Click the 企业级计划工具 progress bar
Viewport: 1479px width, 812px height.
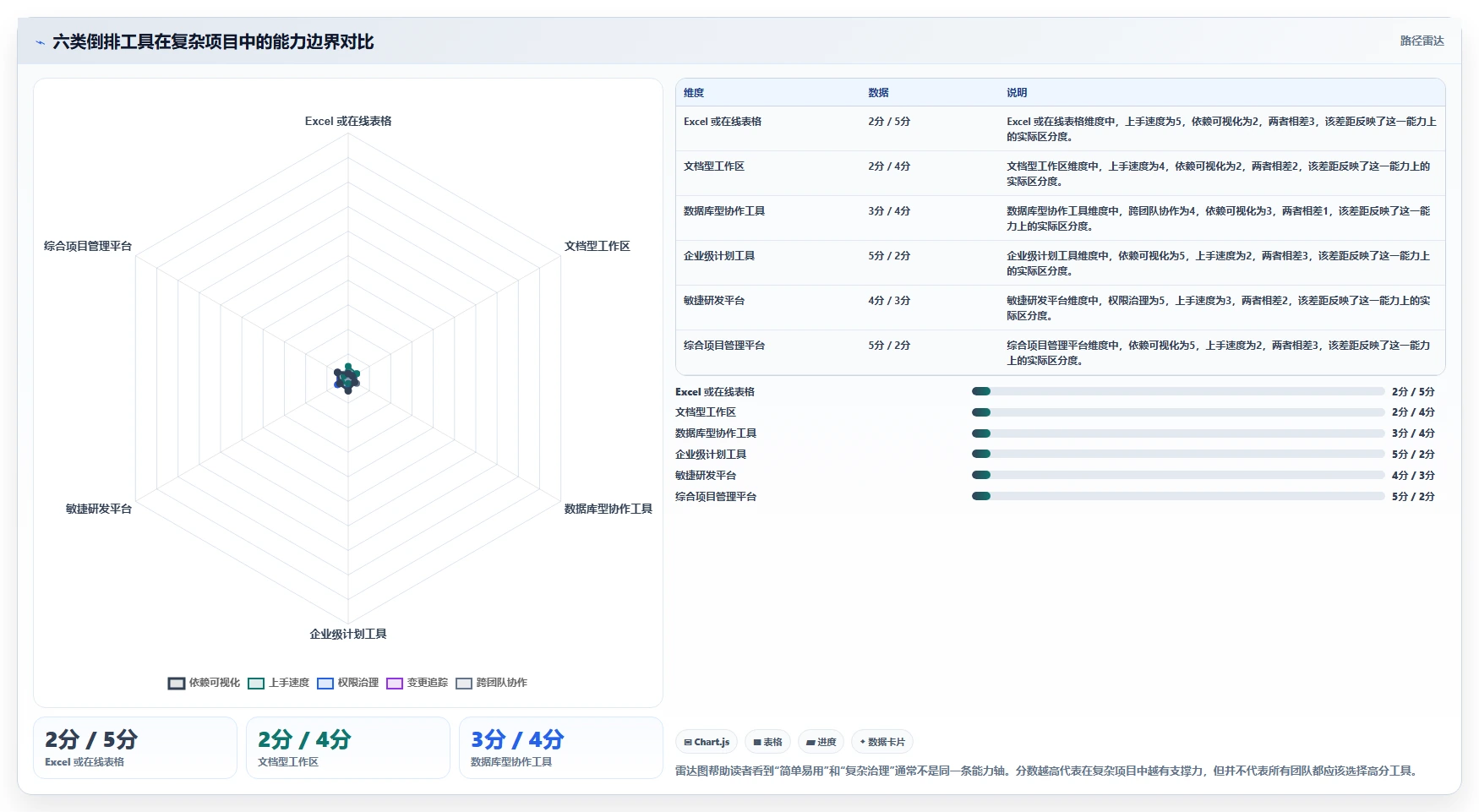tap(1178, 454)
